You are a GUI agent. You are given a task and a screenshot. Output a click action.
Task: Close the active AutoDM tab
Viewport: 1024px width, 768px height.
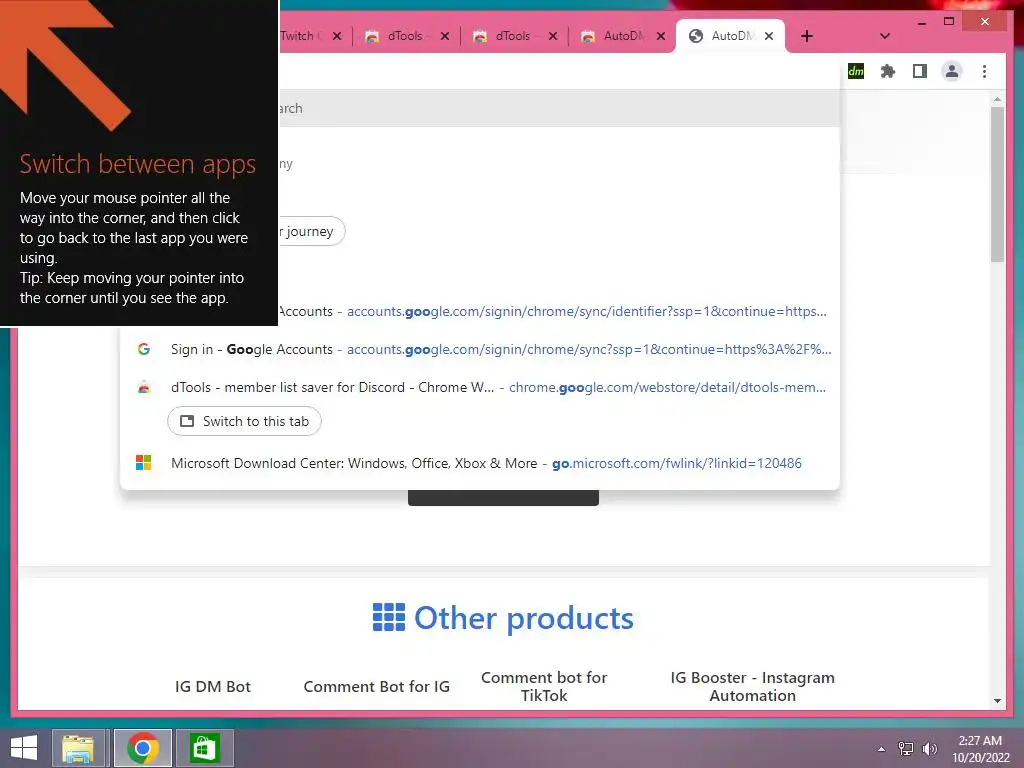pyautogui.click(x=769, y=36)
